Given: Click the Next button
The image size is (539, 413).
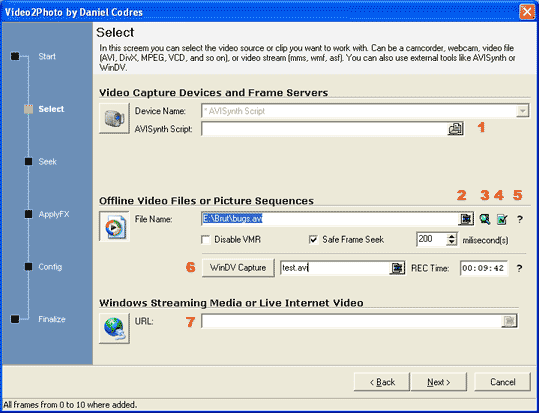Looking at the screenshot, I should click(439, 382).
